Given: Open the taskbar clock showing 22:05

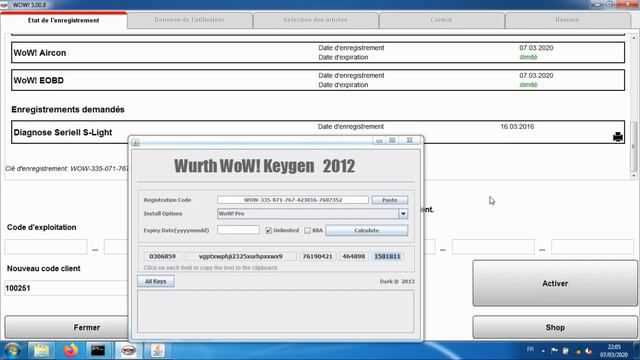Looking at the screenshot, I should coord(614,351).
